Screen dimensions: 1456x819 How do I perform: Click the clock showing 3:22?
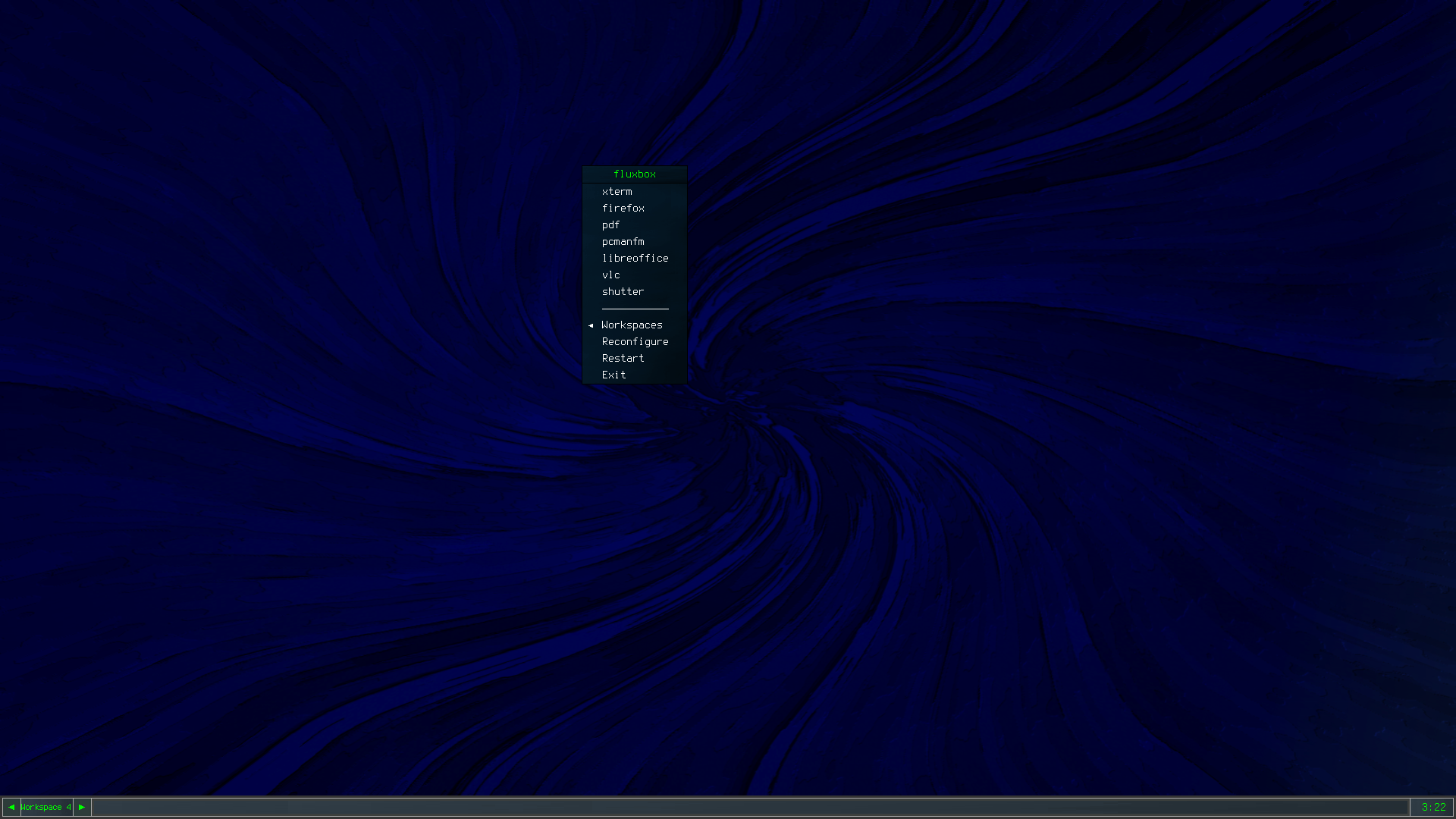(1432, 807)
